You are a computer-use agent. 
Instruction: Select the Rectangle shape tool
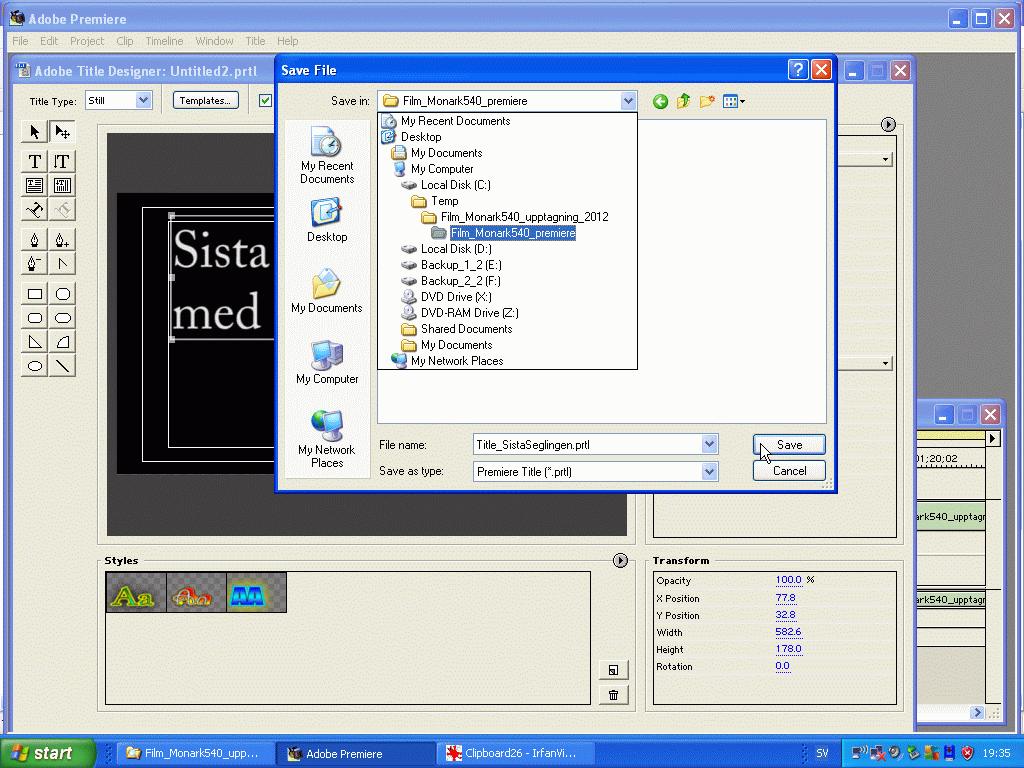[35, 294]
